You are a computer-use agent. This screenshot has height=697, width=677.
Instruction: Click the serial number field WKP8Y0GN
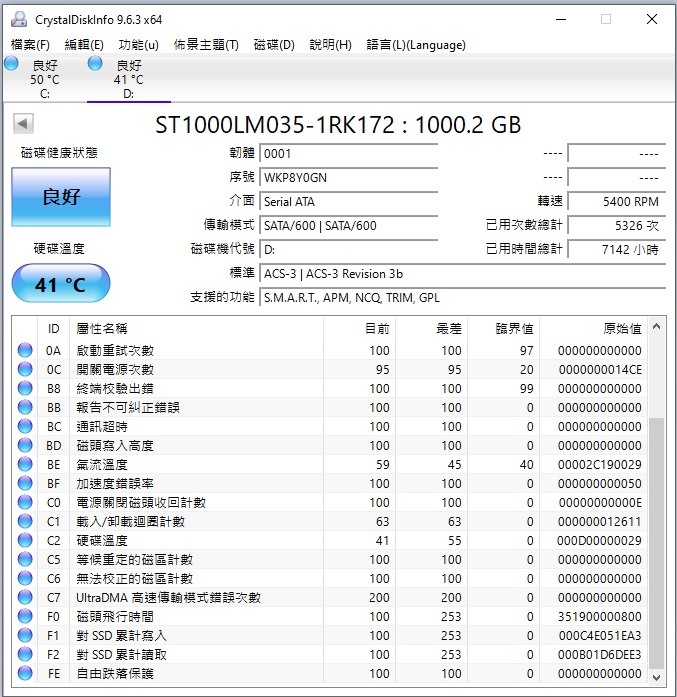pyautogui.click(x=349, y=178)
